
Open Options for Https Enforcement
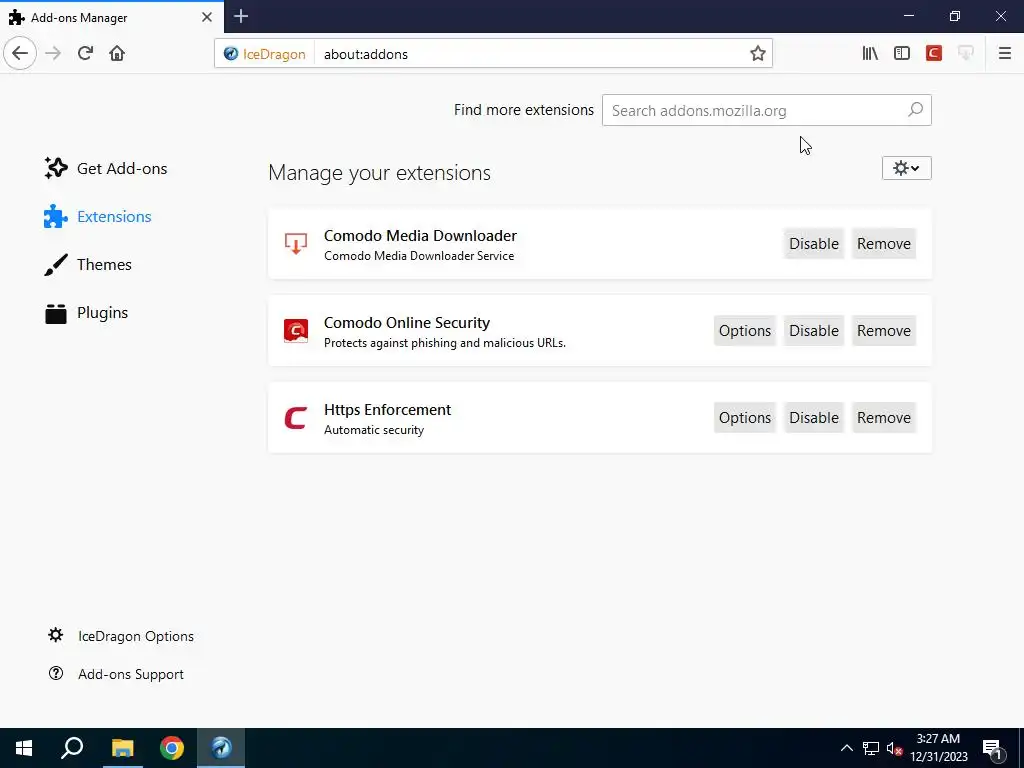point(744,417)
